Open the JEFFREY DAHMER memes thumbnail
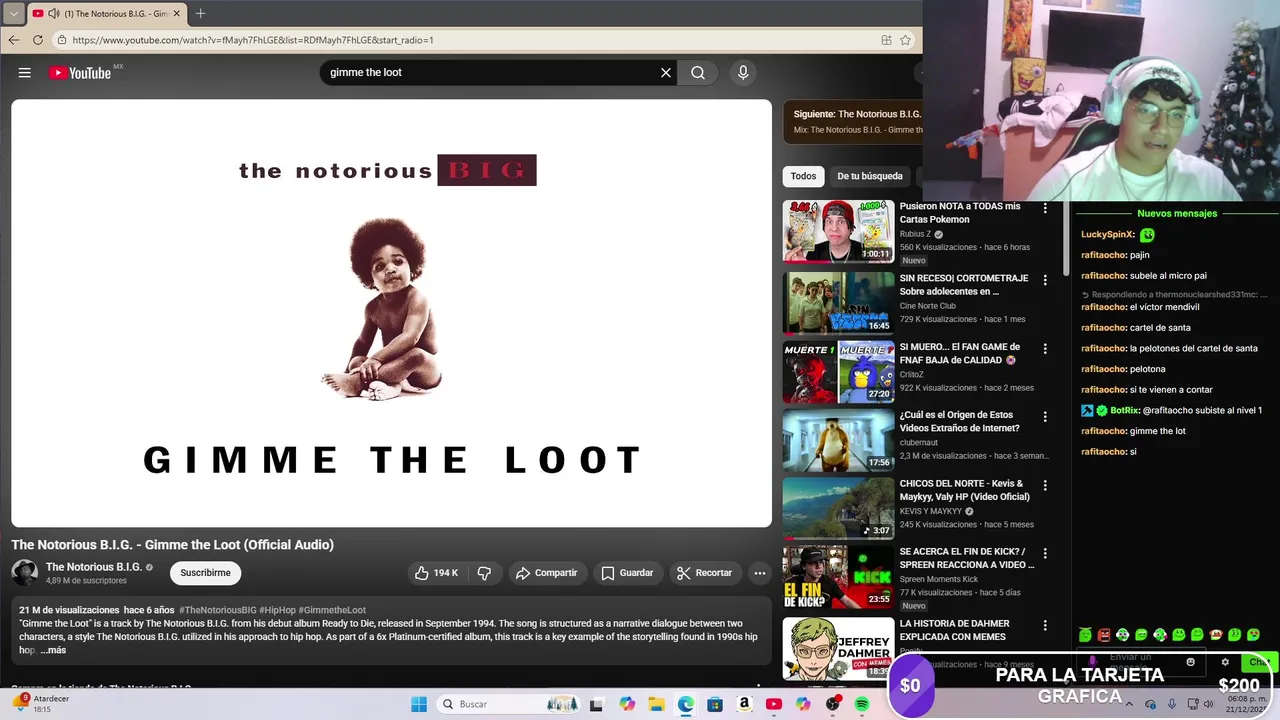Image resolution: width=1280 pixels, height=720 pixels. point(838,648)
